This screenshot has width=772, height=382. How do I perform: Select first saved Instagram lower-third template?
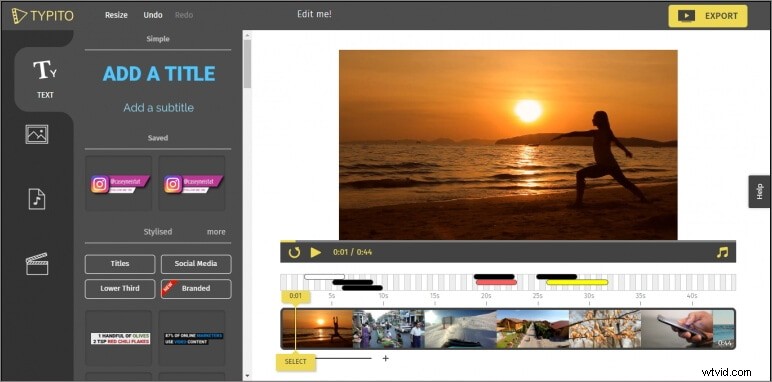click(119, 183)
